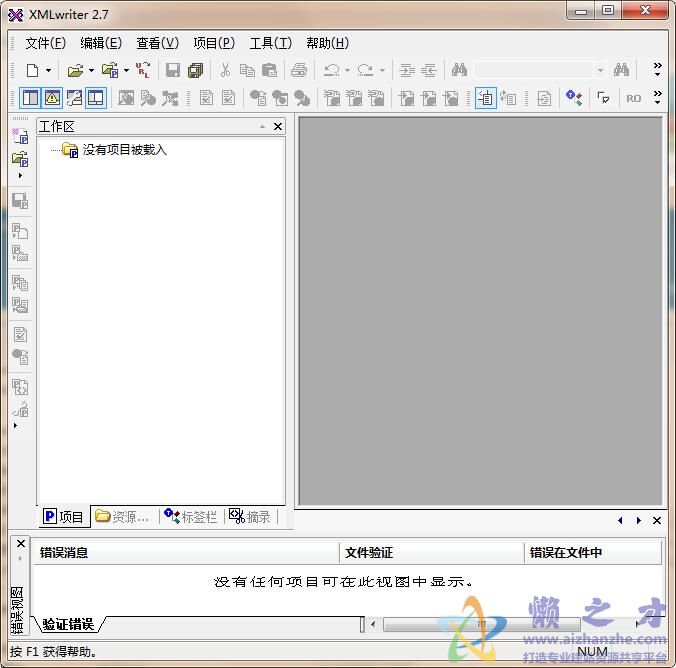Click the Increase indent icon
This screenshot has height=668, width=676.
[407, 70]
